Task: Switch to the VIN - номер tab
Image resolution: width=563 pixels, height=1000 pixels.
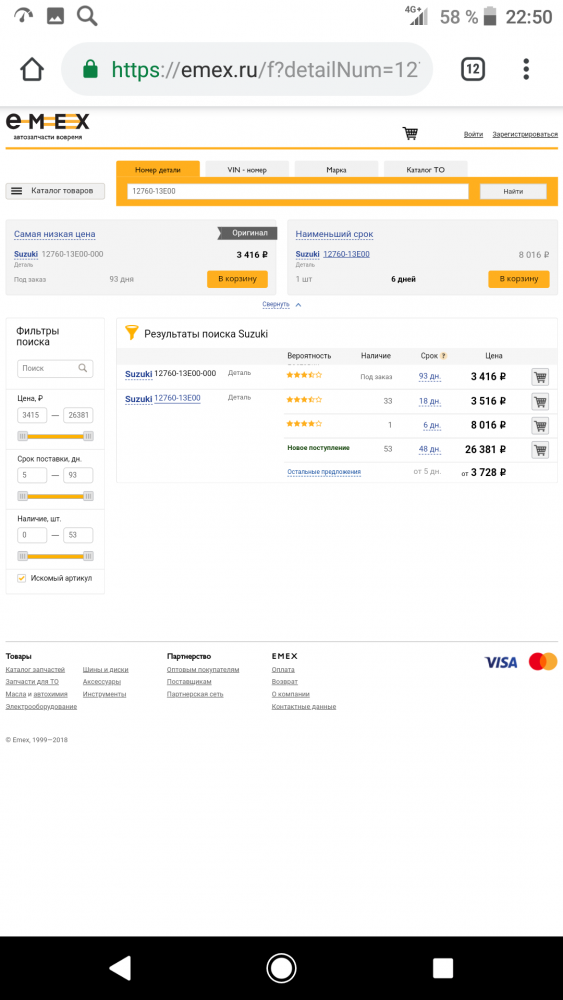Action: pos(247,170)
